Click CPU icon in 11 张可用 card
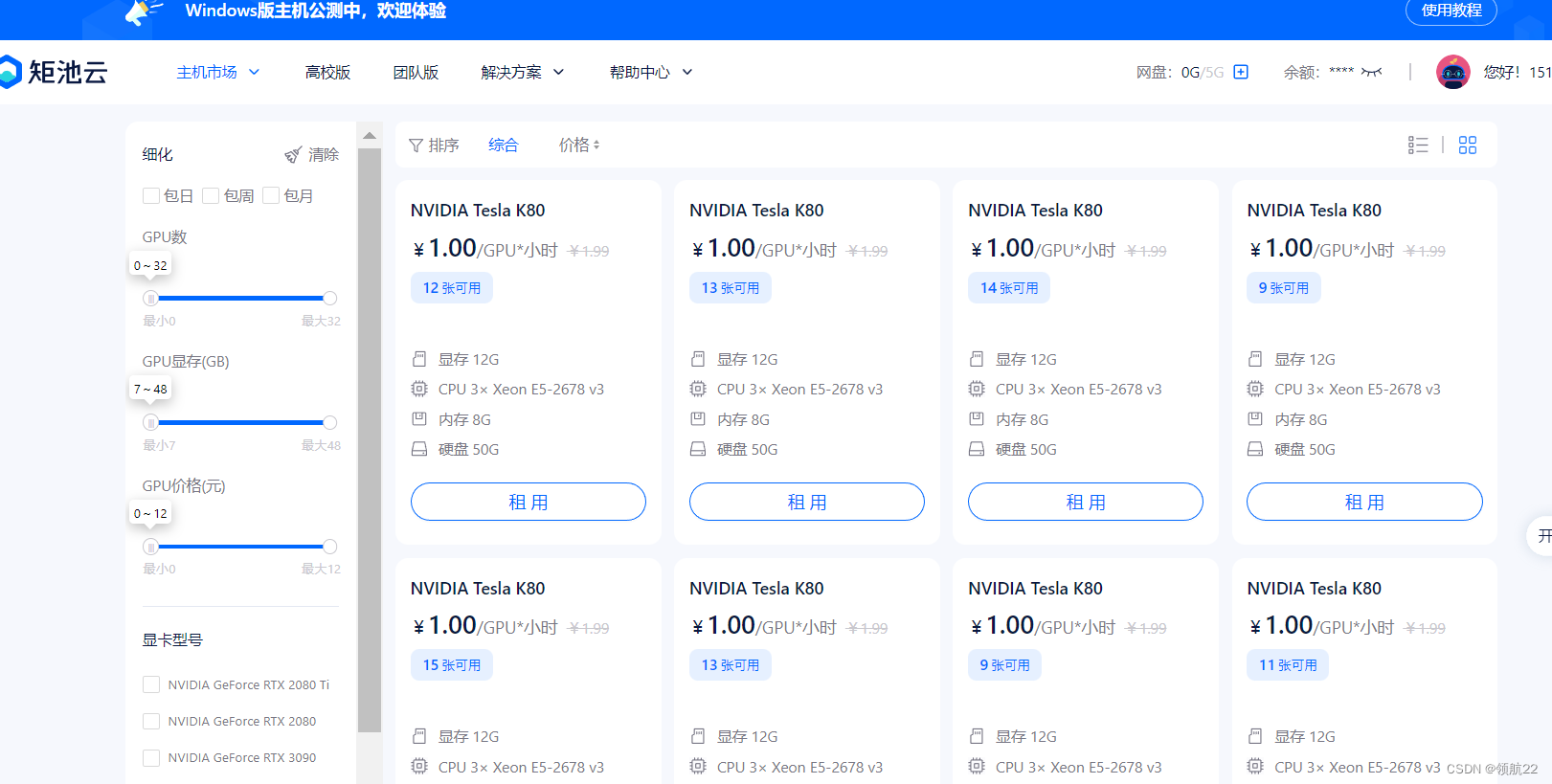1552x784 pixels. (x=1255, y=766)
